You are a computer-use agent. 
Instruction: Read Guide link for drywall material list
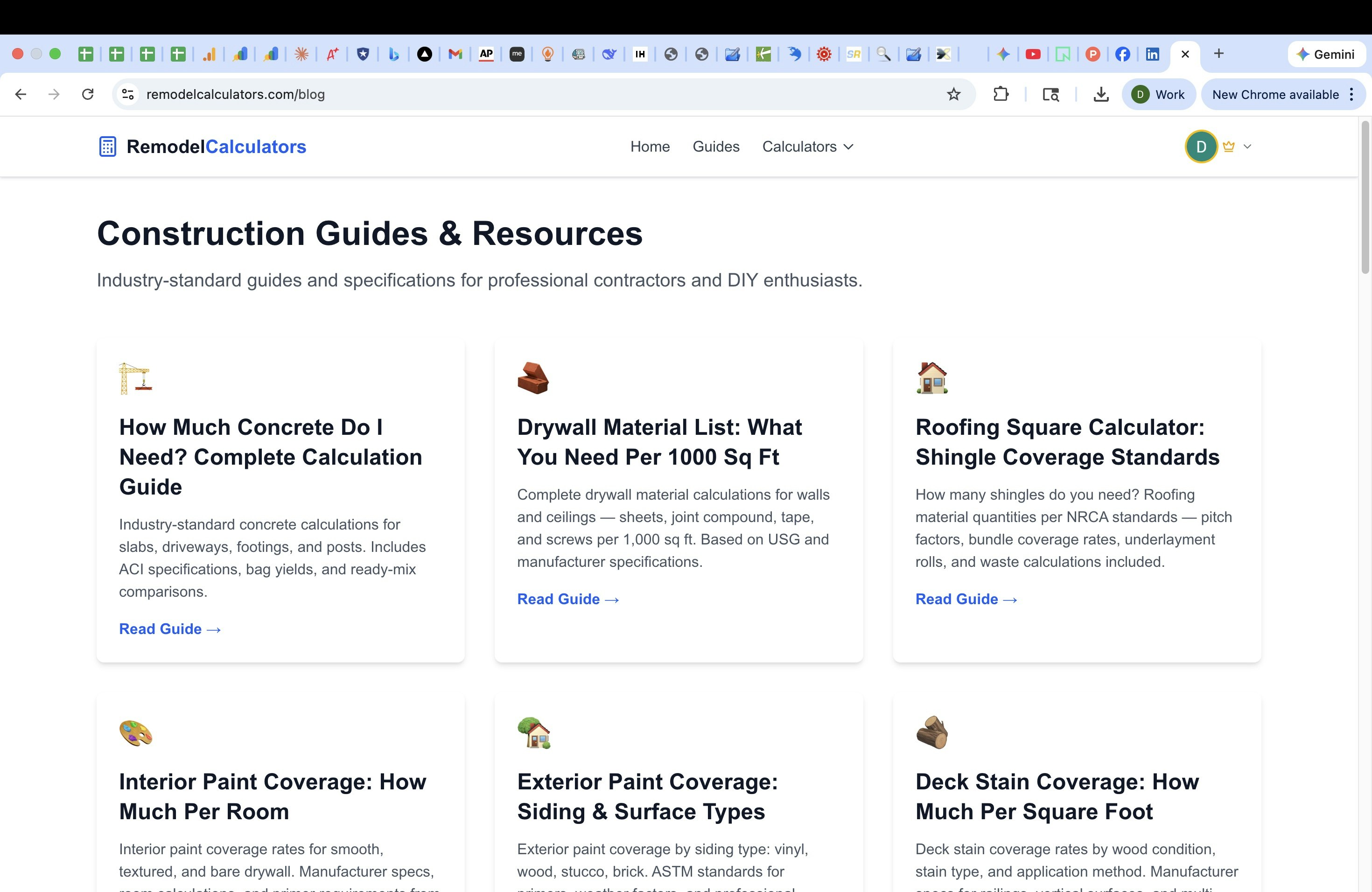(x=567, y=599)
